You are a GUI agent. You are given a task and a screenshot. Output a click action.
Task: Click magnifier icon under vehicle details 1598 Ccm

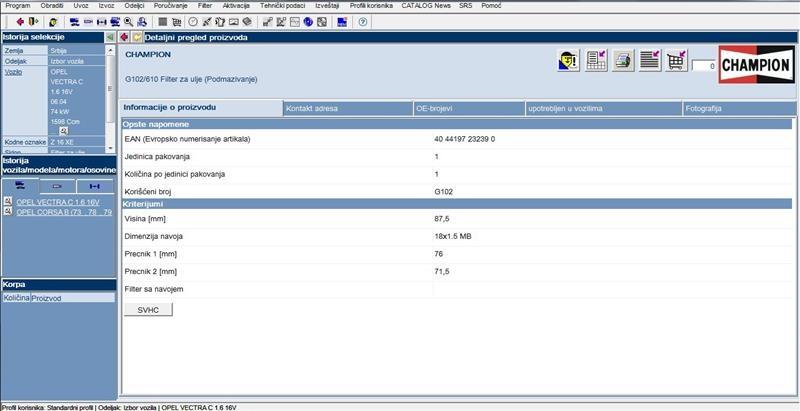click(x=63, y=131)
